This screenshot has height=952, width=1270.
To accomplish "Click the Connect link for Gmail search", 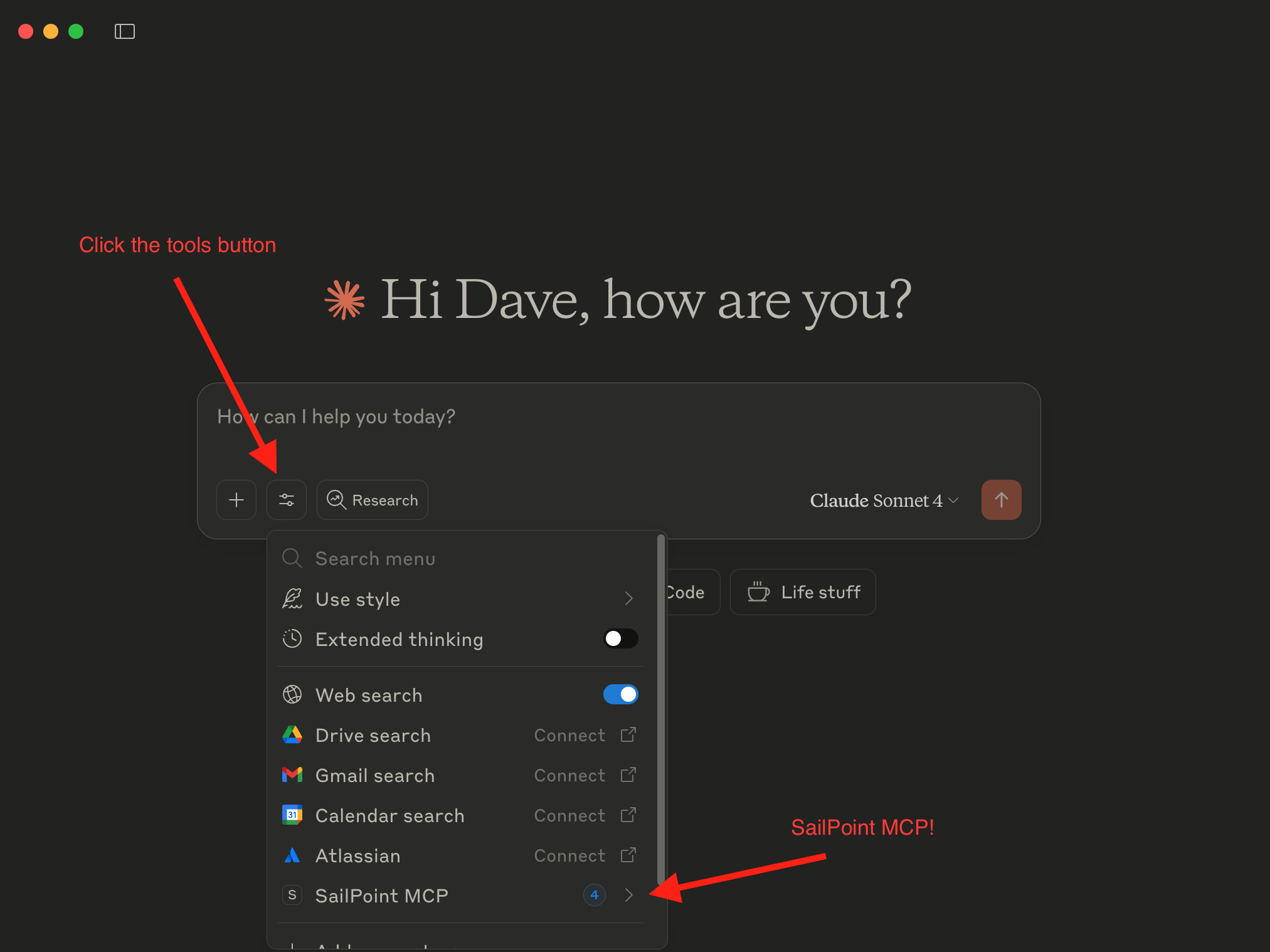I will pyautogui.click(x=569, y=775).
